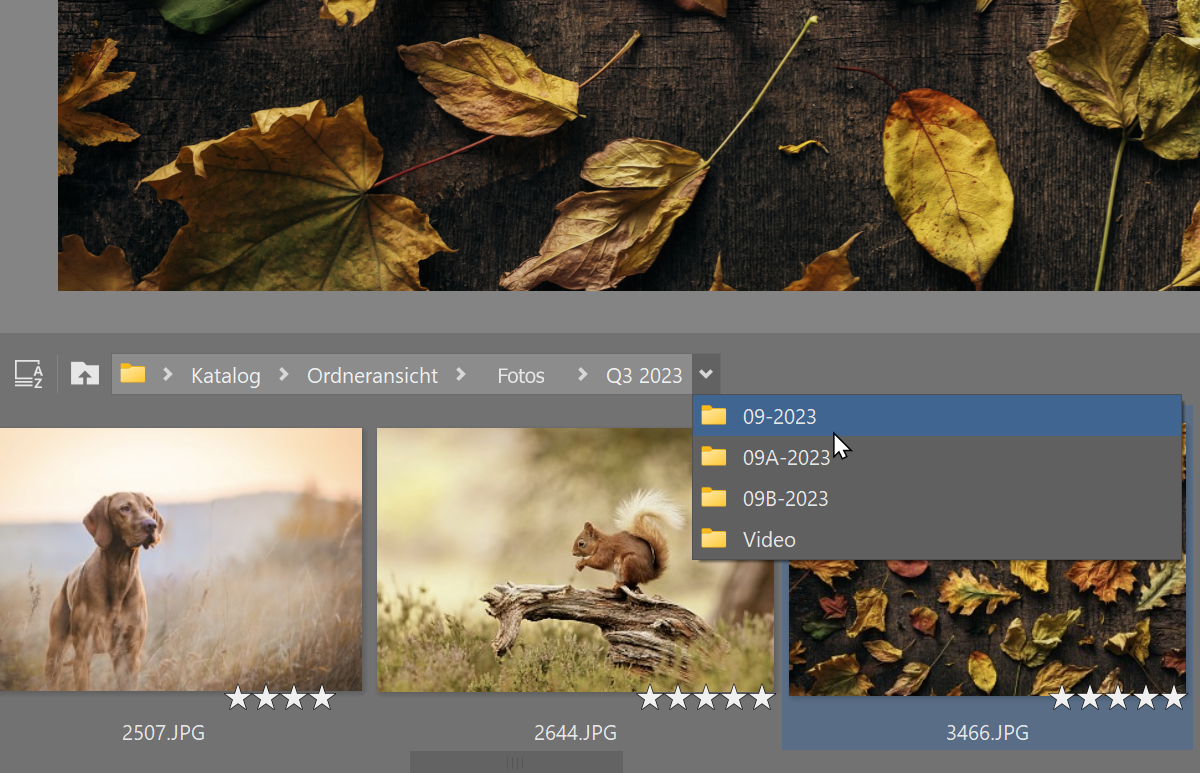Click folder icon beside Video entry
This screenshot has width=1200, height=773.
click(714, 539)
